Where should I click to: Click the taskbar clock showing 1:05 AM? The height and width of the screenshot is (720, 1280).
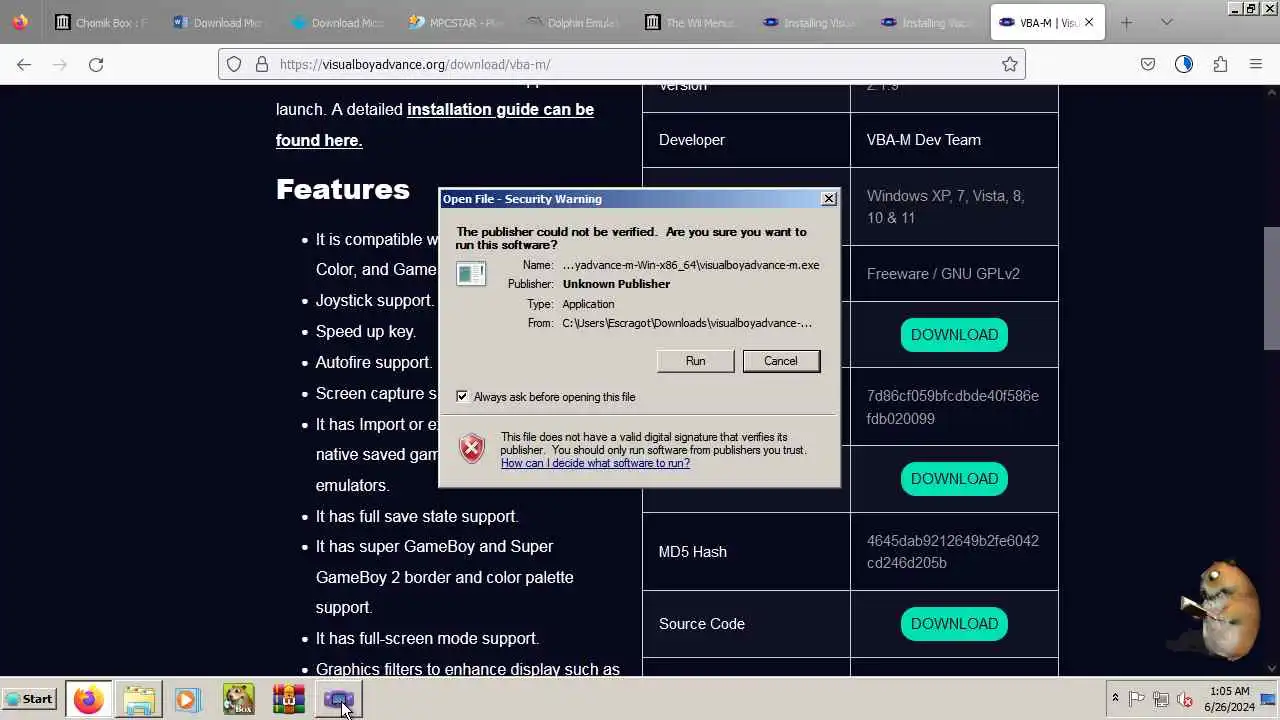pyautogui.click(x=1229, y=699)
